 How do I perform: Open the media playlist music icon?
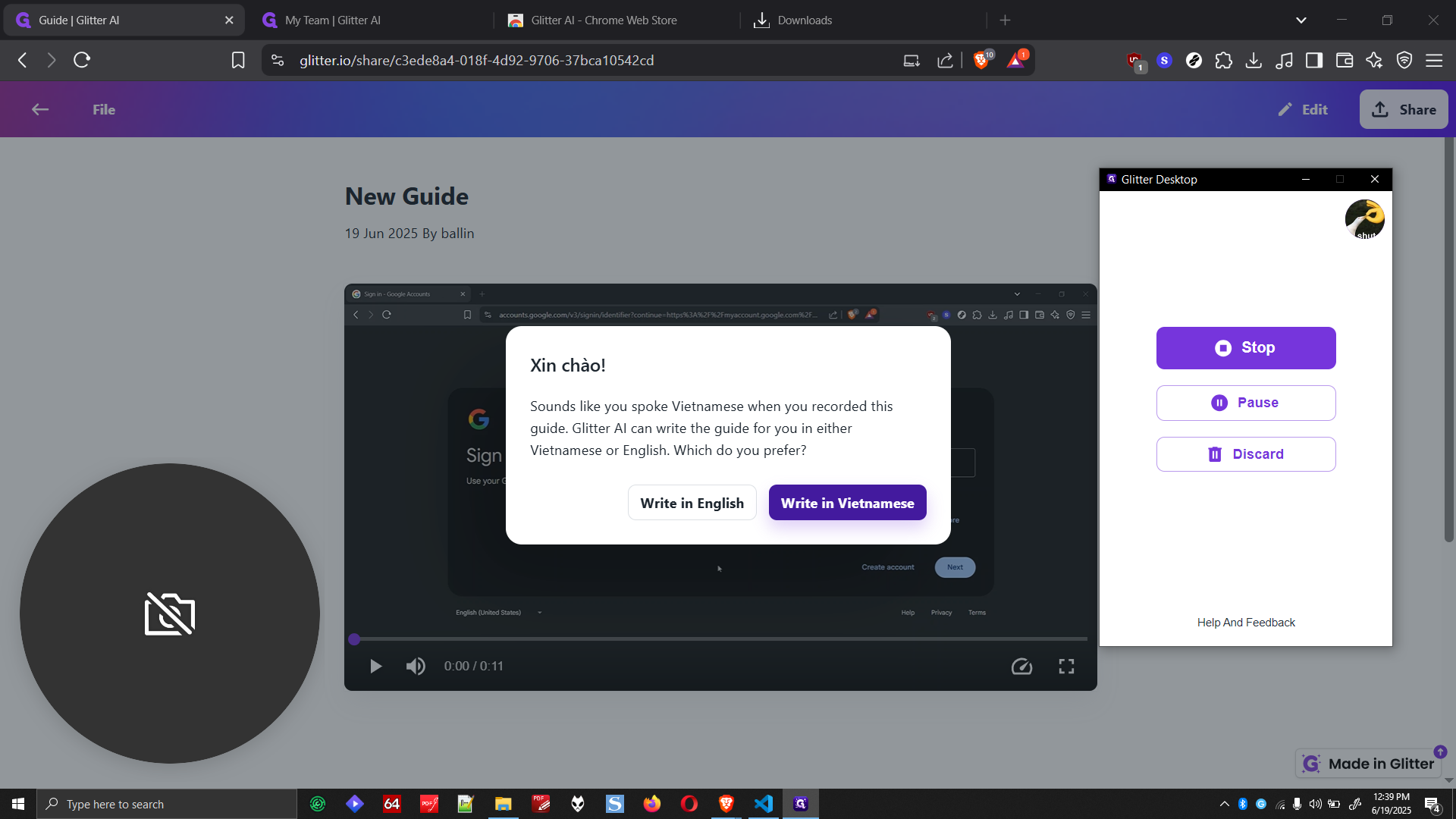pyautogui.click(x=1284, y=60)
